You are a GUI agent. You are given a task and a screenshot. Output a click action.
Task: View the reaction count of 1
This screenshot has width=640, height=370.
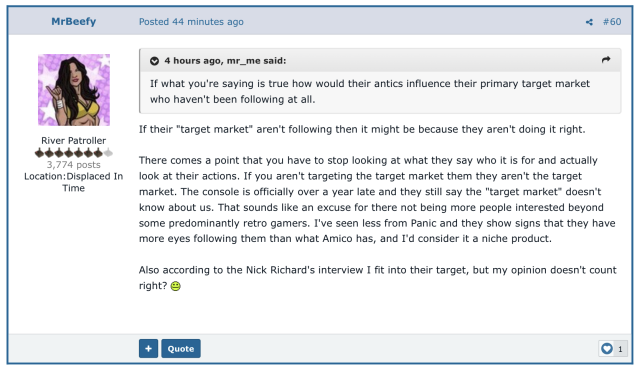(620, 349)
